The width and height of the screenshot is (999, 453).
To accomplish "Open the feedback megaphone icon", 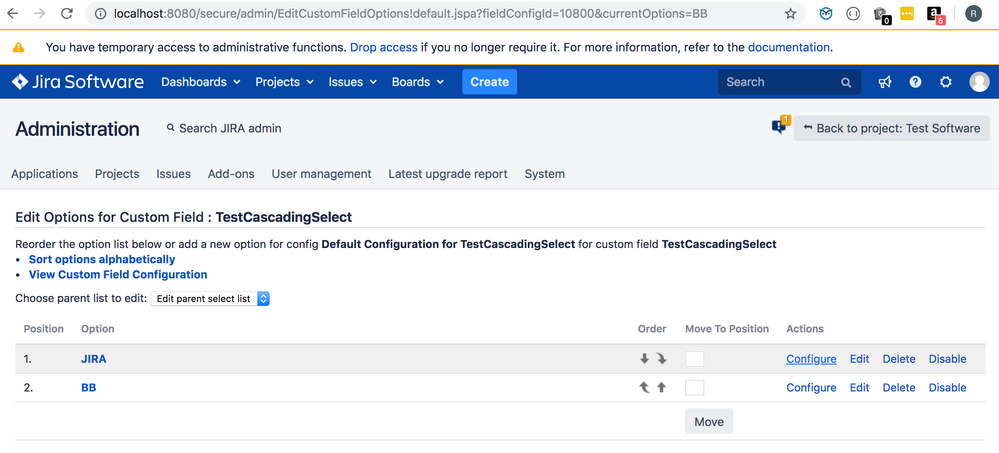I will pyautogui.click(x=885, y=82).
